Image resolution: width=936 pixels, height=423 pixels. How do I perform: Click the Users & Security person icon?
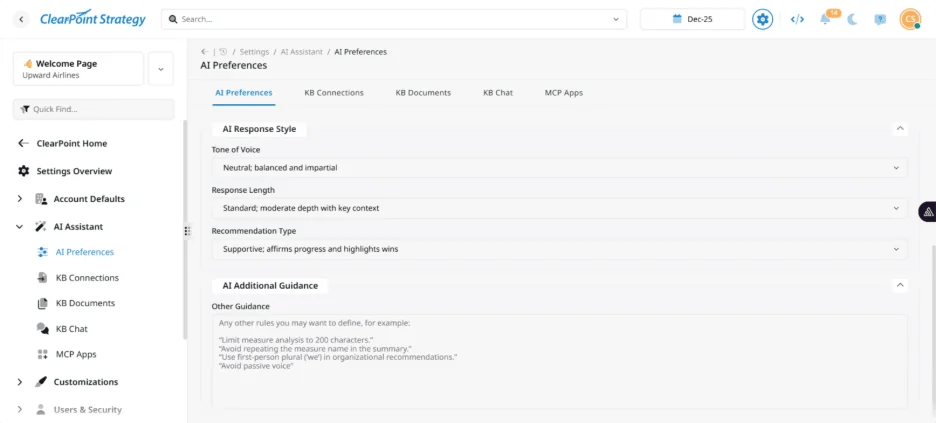coord(41,409)
